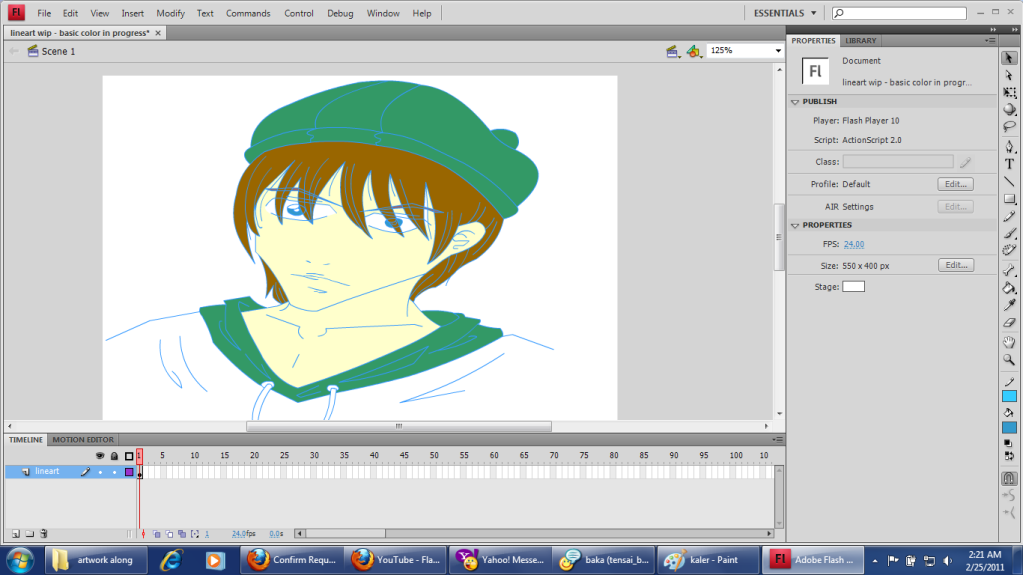Select the Eraser tool
Viewport: 1023px width, 575px height.
click(1009, 322)
